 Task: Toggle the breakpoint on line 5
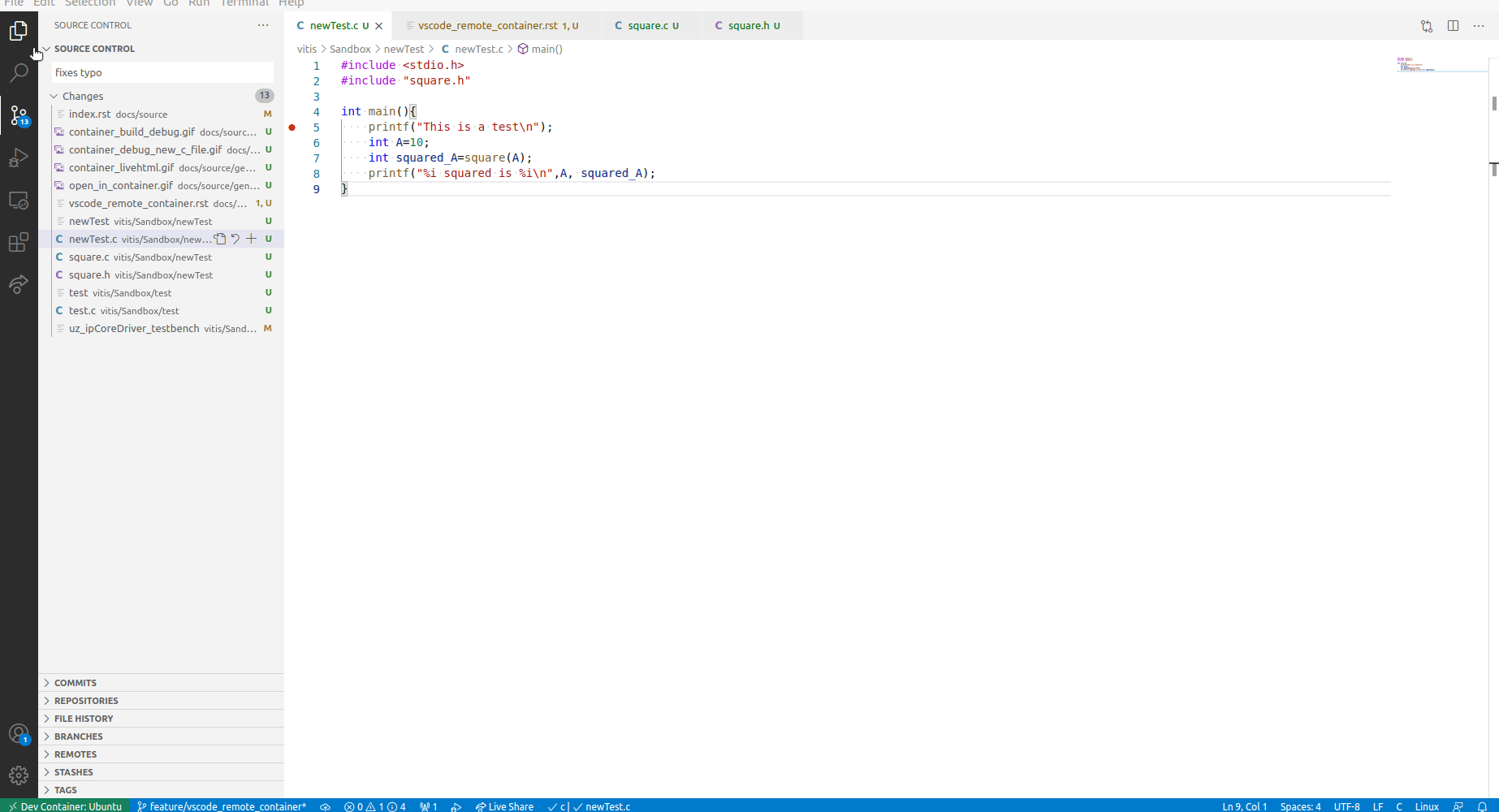292,127
